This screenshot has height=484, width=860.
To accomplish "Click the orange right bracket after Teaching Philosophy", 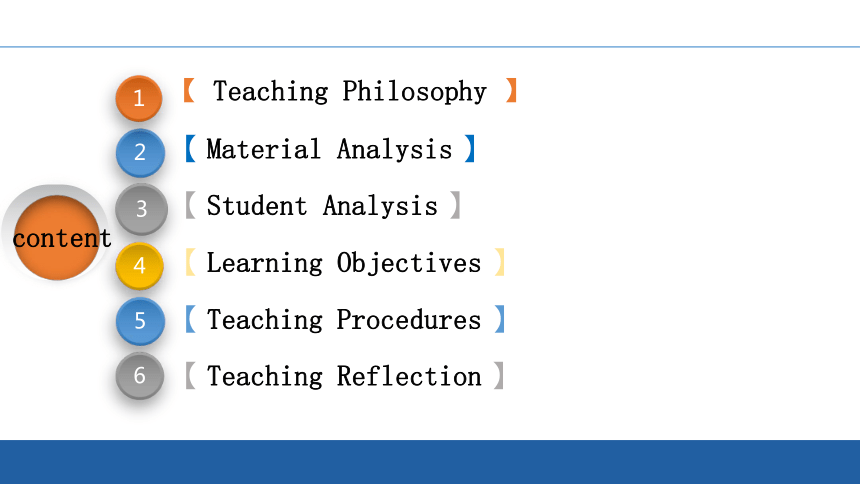I will (x=511, y=90).
